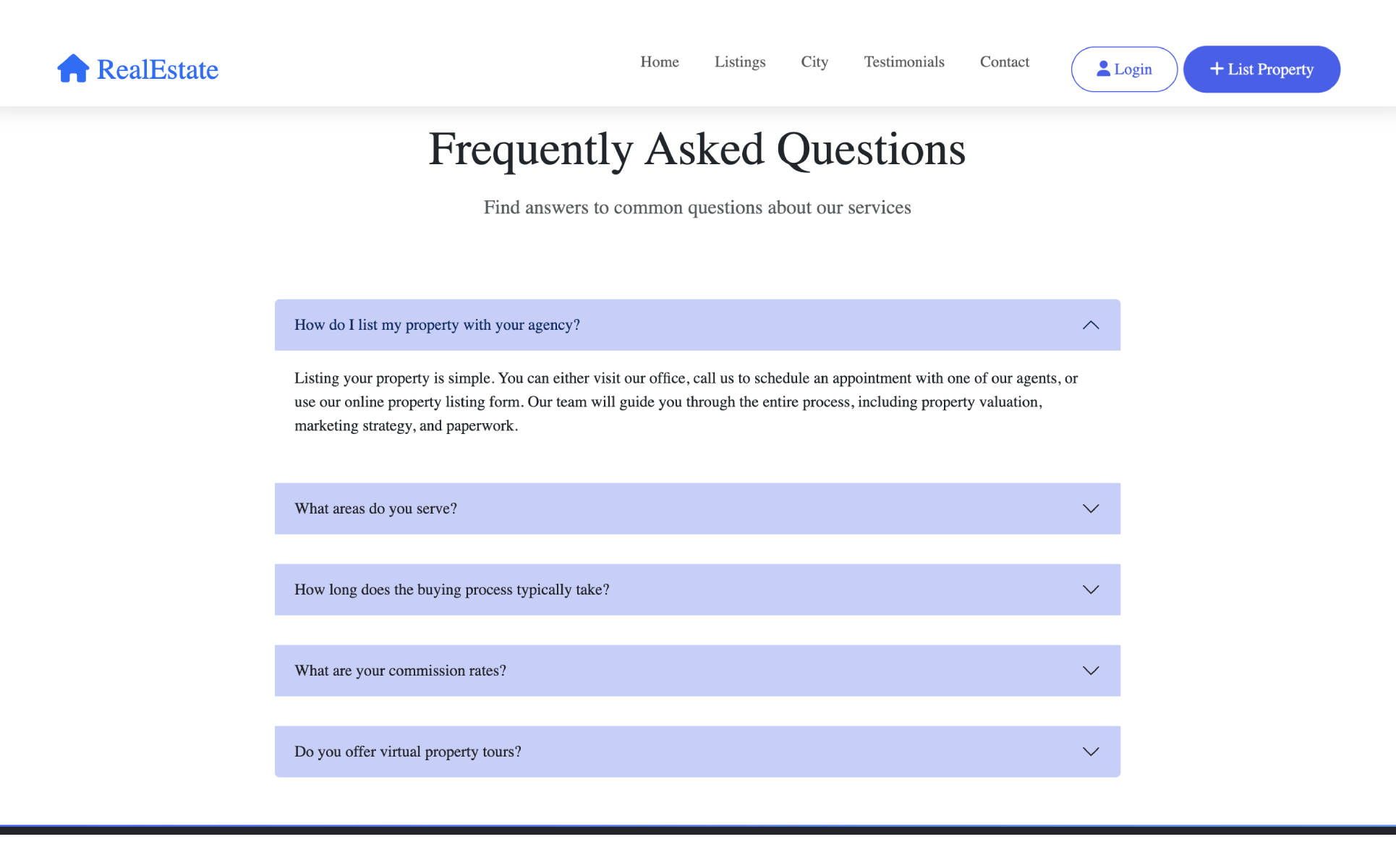1396x868 pixels.
Task: Click chevron beside virtual property tours question
Action: click(x=1091, y=752)
